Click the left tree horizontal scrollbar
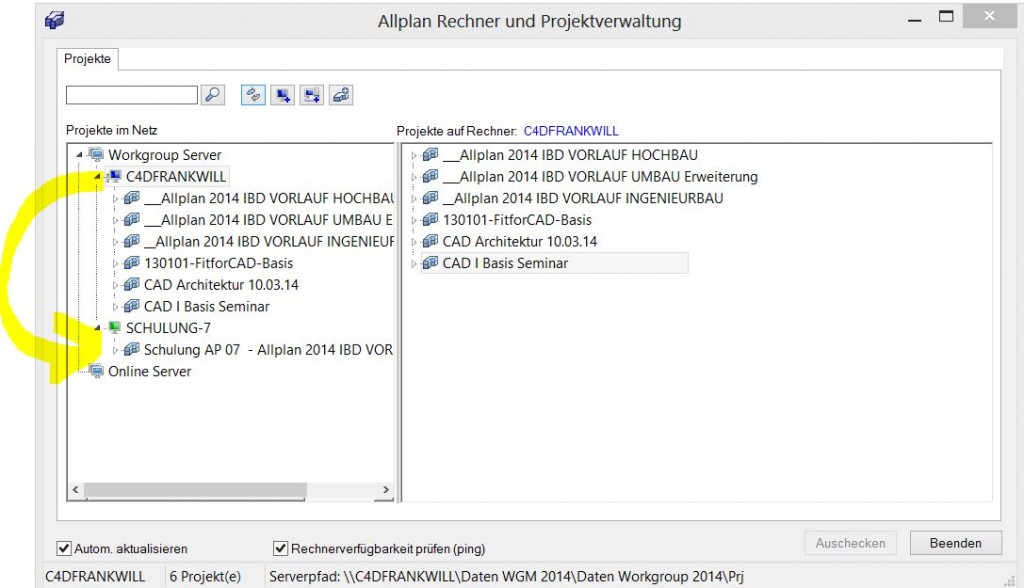 click(x=230, y=490)
